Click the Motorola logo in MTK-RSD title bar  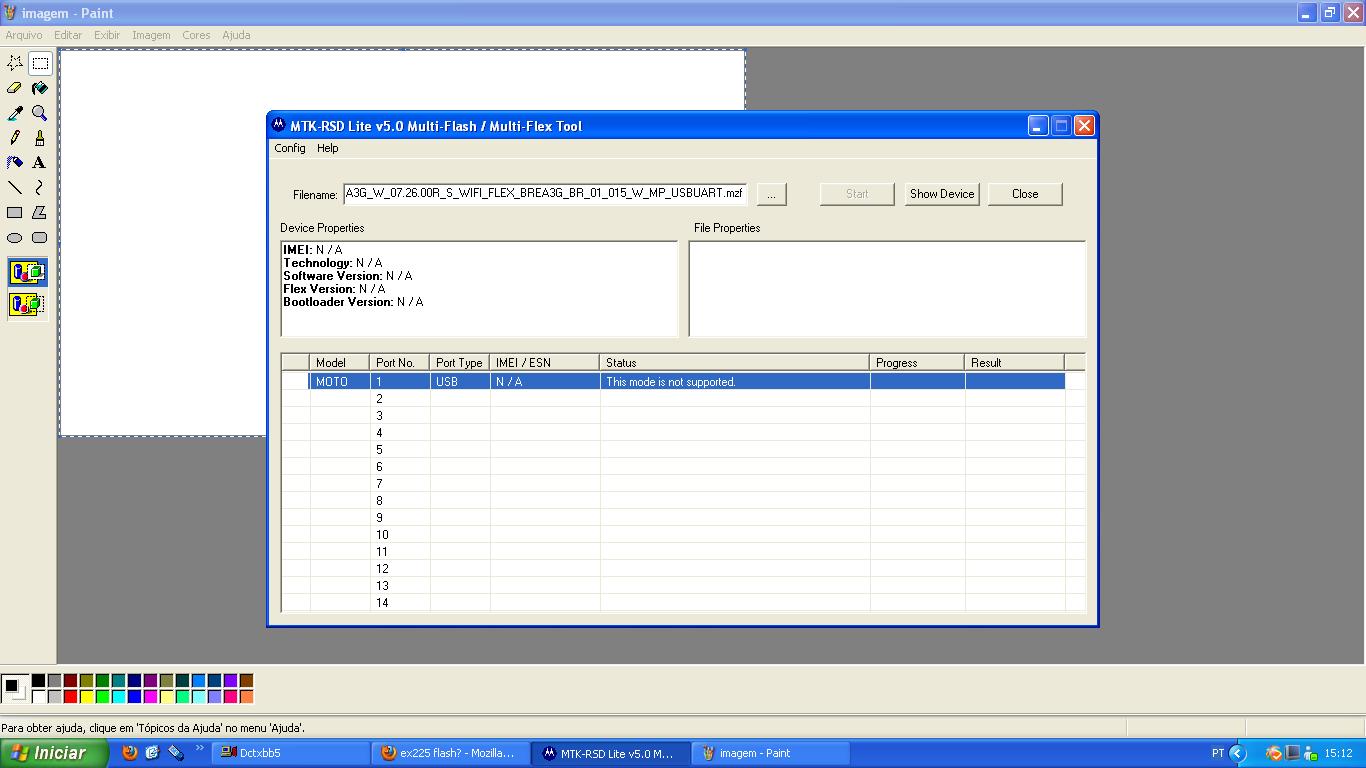279,125
